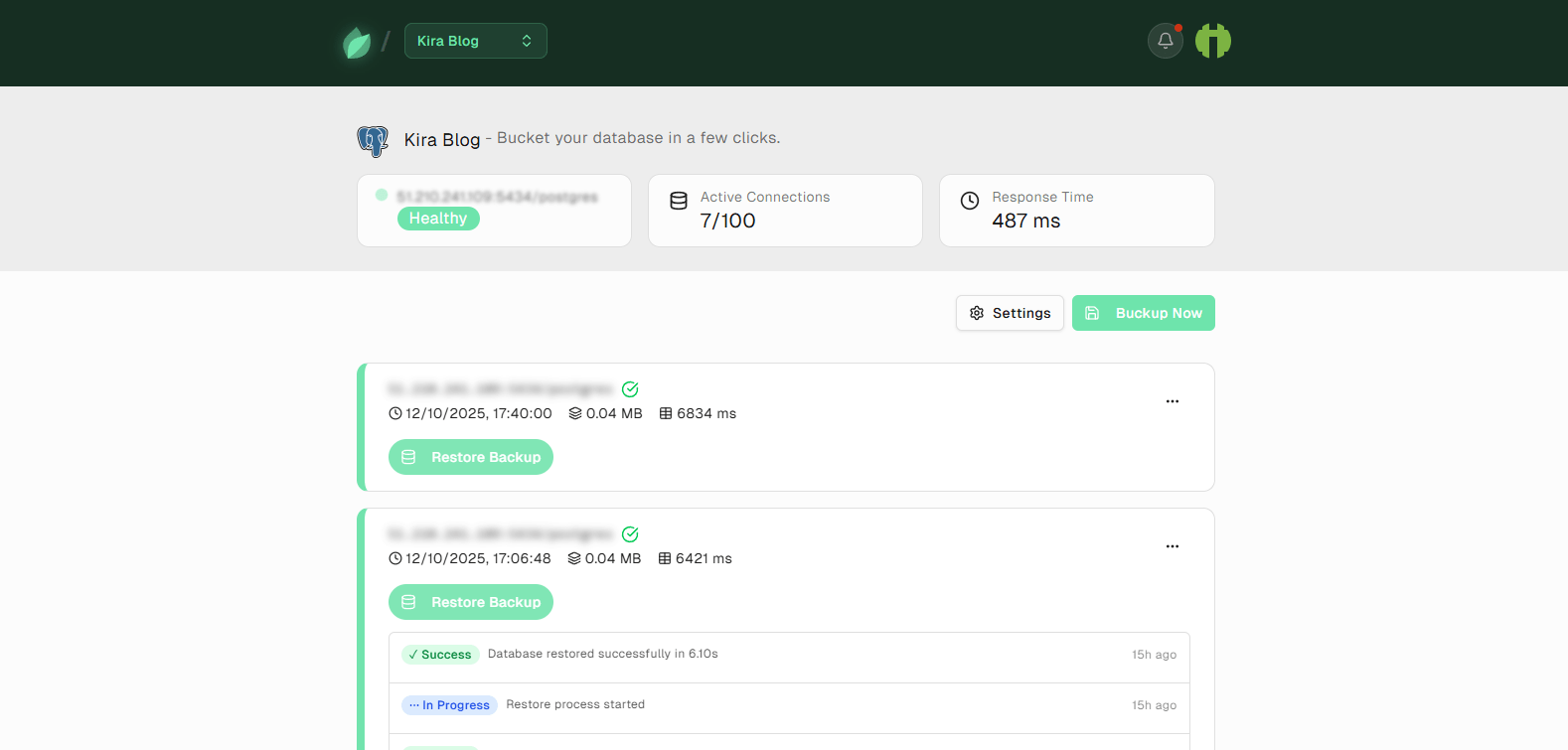1568x750 pixels.
Task: Click the green leaf logo
Action: point(356,43)
